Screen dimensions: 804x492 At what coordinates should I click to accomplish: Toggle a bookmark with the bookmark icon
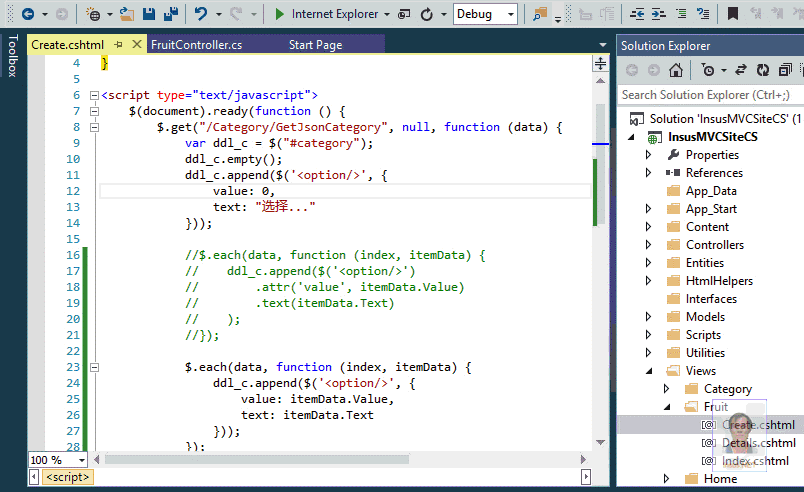click(x=733, y=14)
